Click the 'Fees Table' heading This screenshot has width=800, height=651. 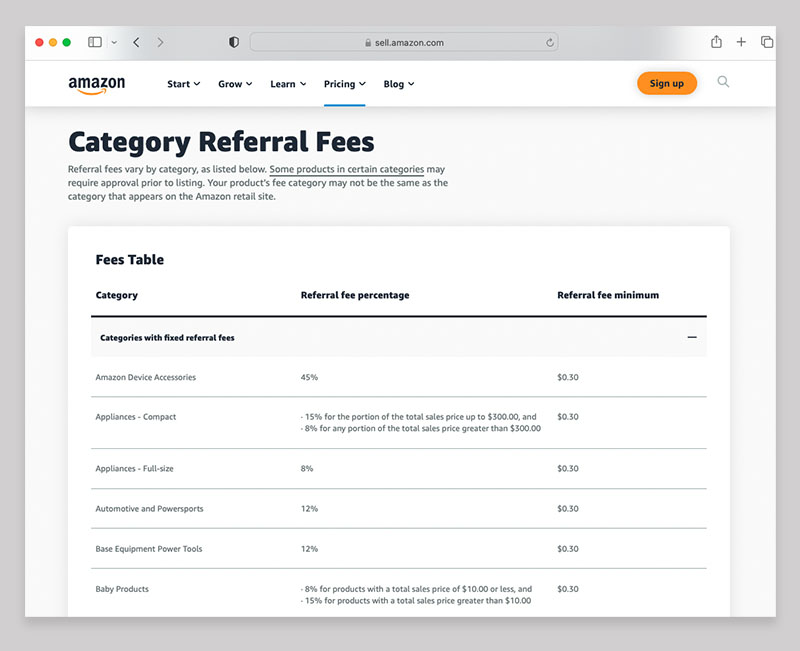[130, 260]
